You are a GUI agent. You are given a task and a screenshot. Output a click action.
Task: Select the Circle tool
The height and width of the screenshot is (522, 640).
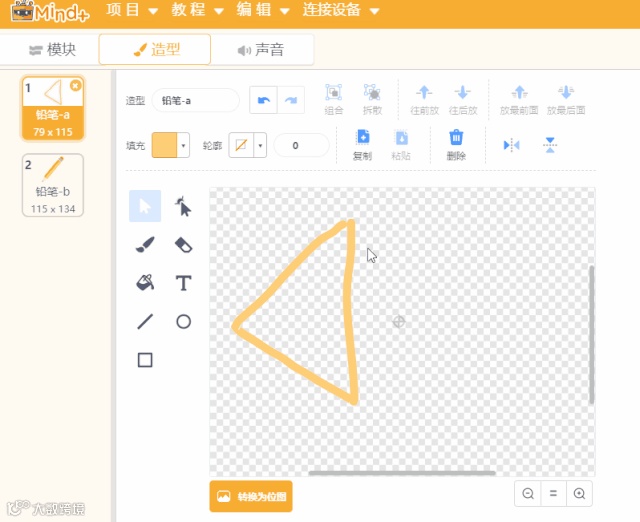pyautogui.click(x=183, y=322)
